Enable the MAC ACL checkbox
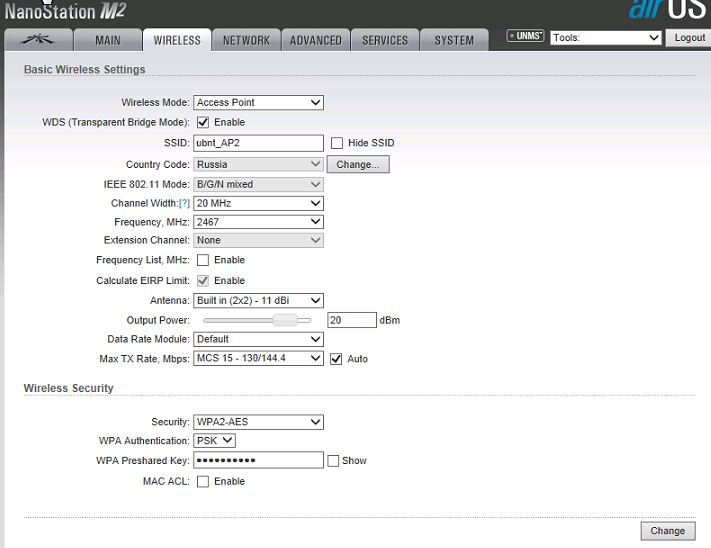711x548 pixels. tap(203, 482)
